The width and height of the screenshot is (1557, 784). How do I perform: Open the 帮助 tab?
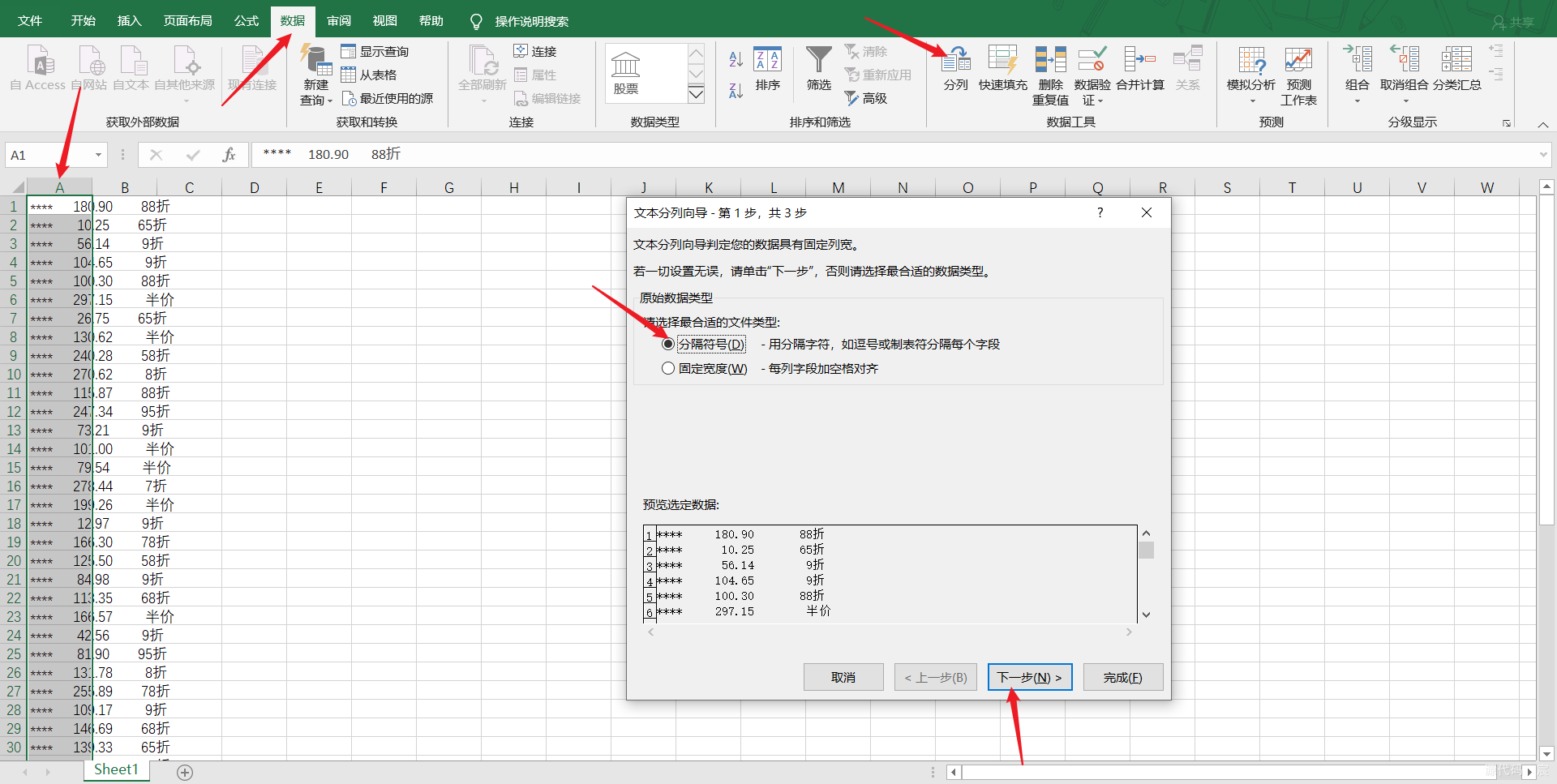[x=431, y=21]
